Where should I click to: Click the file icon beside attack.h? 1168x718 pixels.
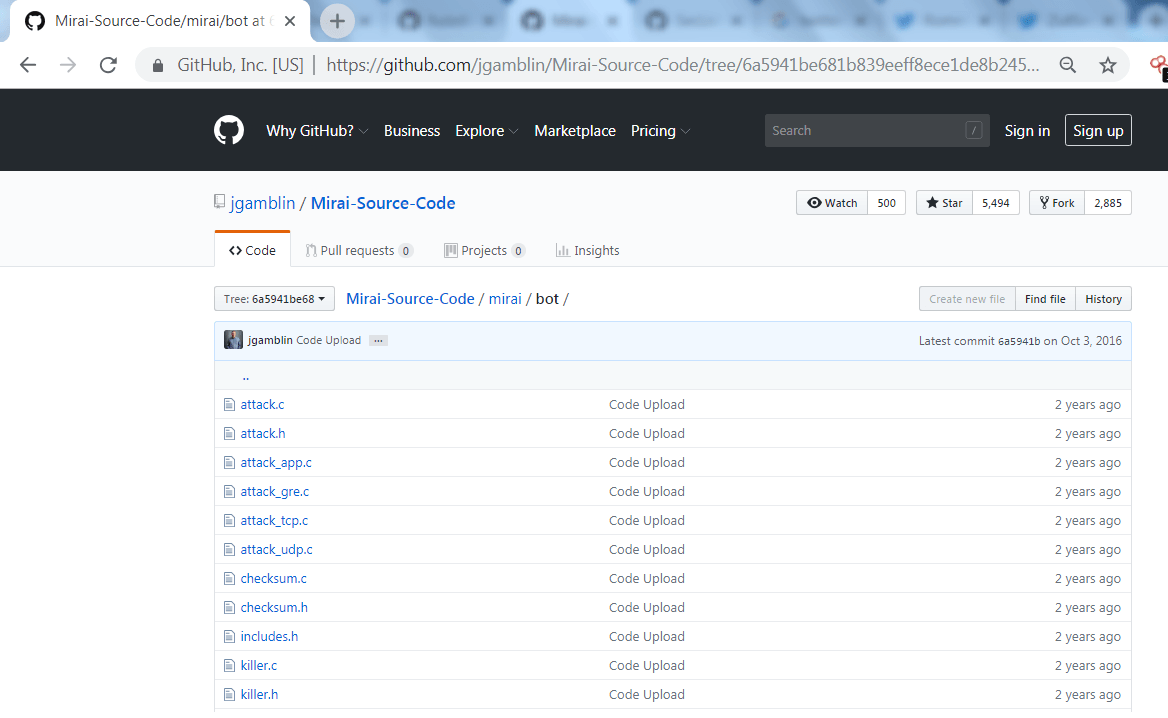[x=229, y=433]
